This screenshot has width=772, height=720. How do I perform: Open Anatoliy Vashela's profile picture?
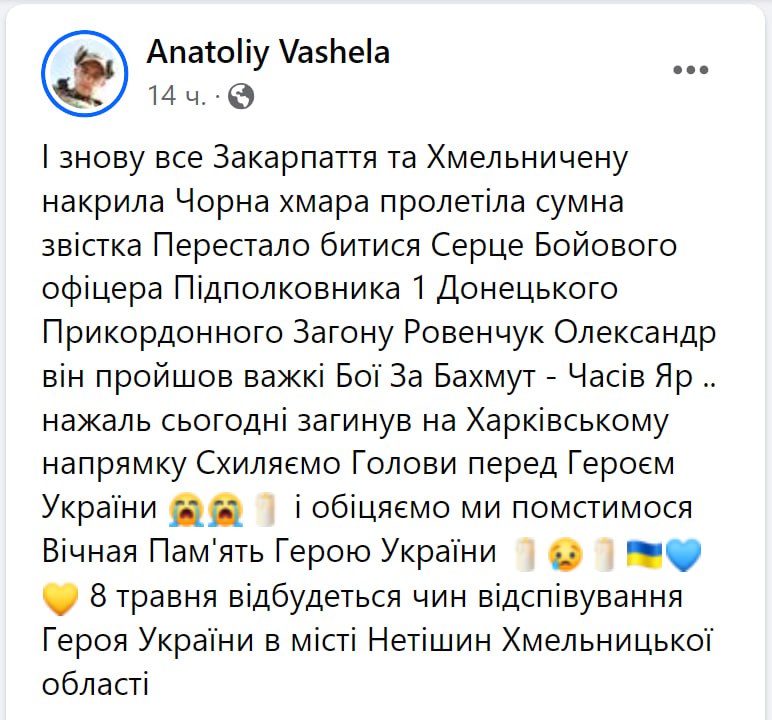tap(84, 73)
